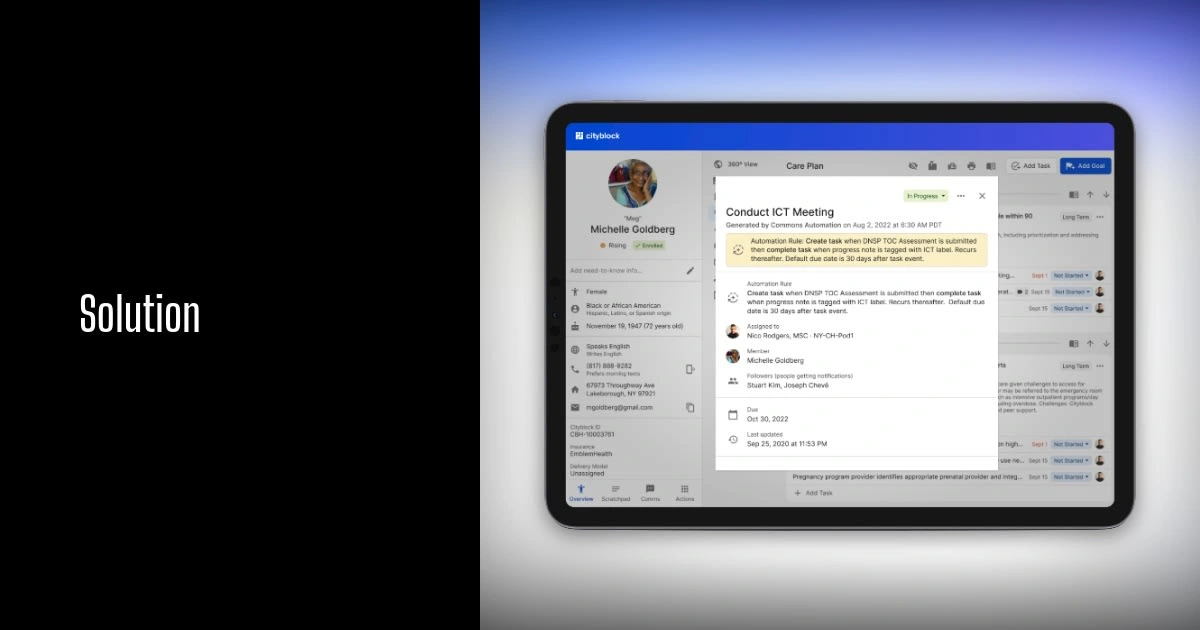Screen dimensions: 1200x630
Task: Click the clipboard icon in Care Plan toolbar
Action: (x=932, y=166)
